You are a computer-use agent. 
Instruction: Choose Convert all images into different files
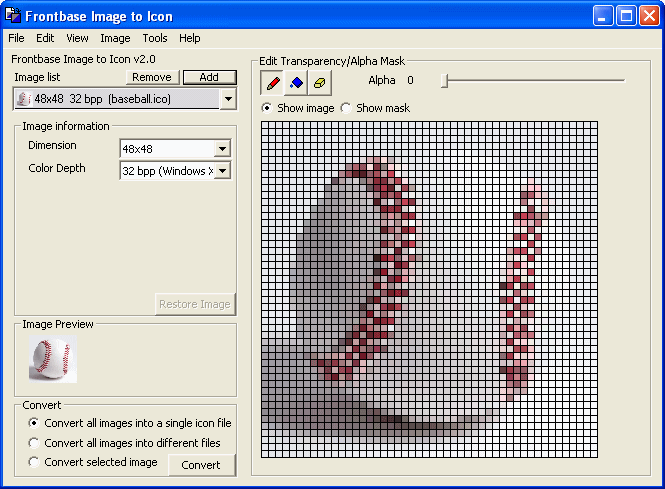[34, 443]
